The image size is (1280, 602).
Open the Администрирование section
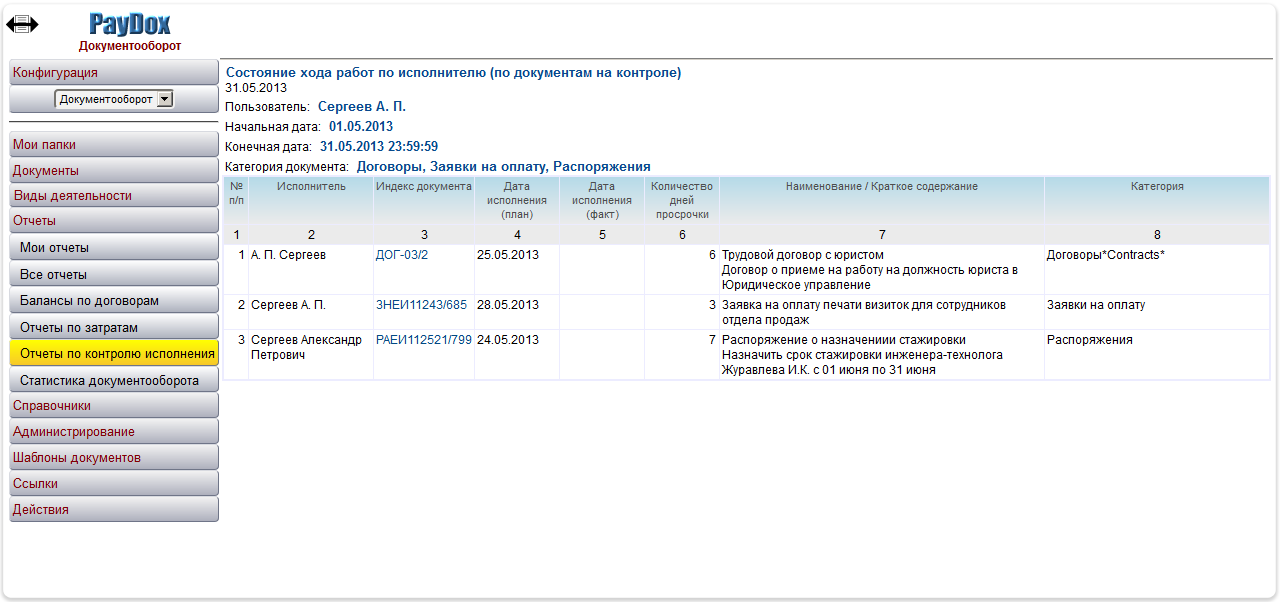(x=113, y=432)
